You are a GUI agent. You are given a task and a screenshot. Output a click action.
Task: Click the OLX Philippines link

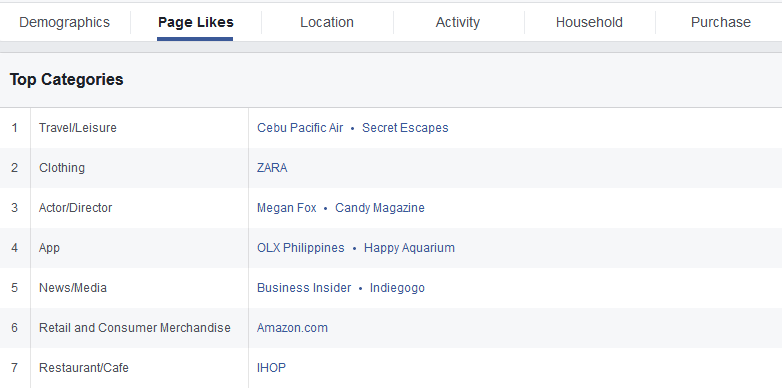(300, 248)
